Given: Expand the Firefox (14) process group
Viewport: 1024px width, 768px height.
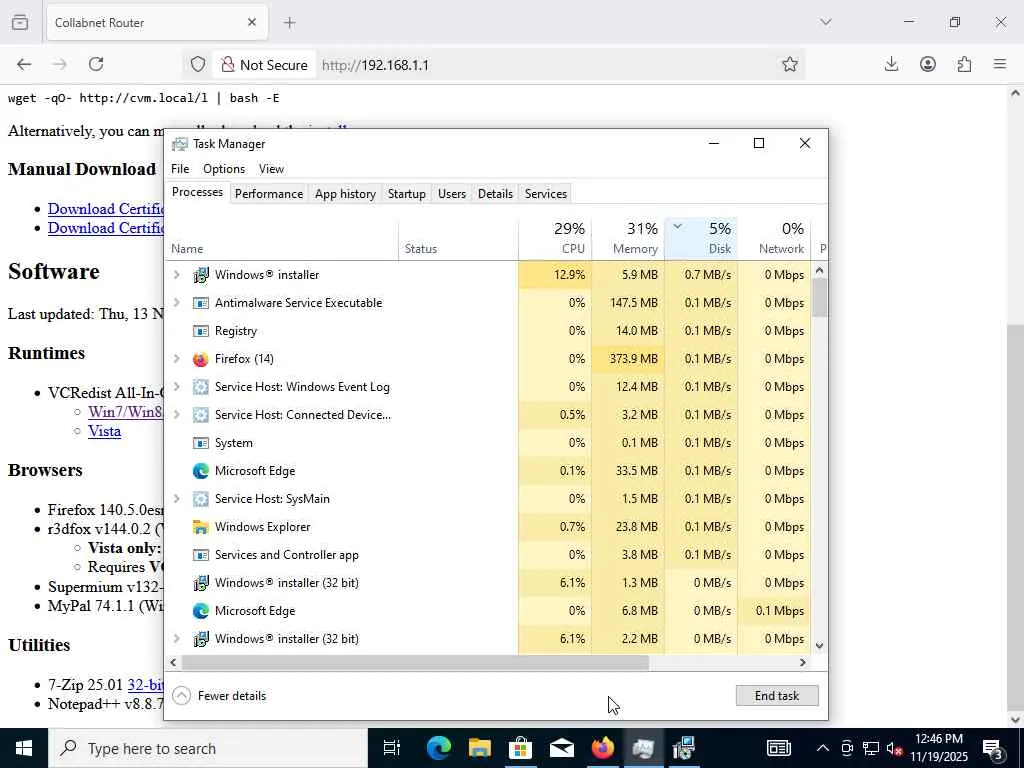Looking at the screenshot, I should (176, 359).
